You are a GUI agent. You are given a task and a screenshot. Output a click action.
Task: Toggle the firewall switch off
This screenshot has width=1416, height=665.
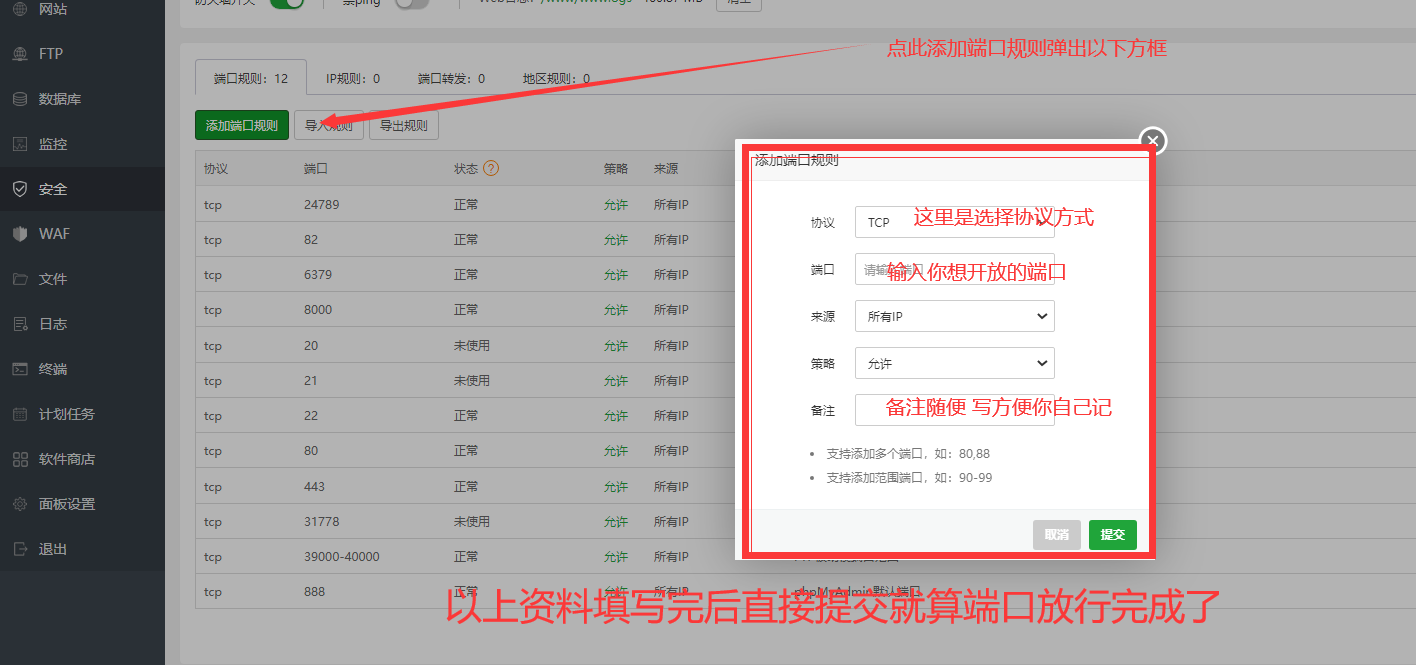(x=287, y=3)
